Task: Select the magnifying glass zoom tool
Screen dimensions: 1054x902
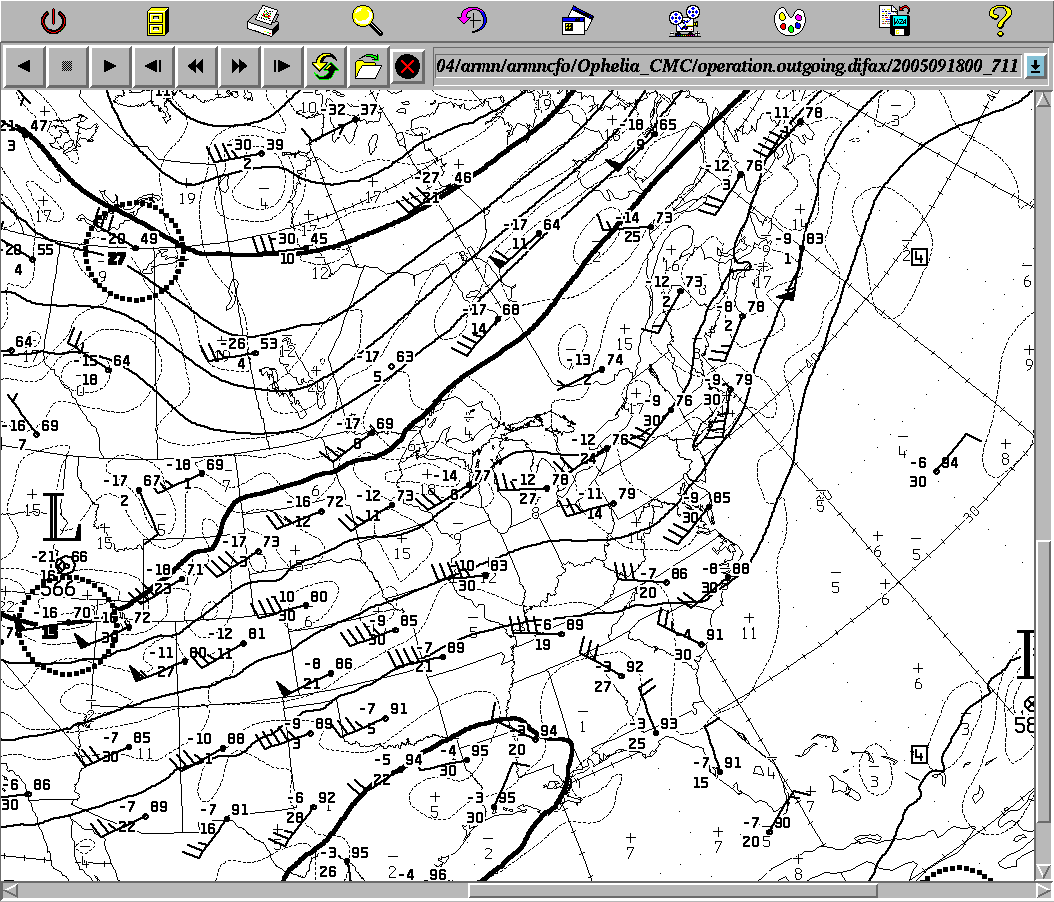Action: coord(367,19)
